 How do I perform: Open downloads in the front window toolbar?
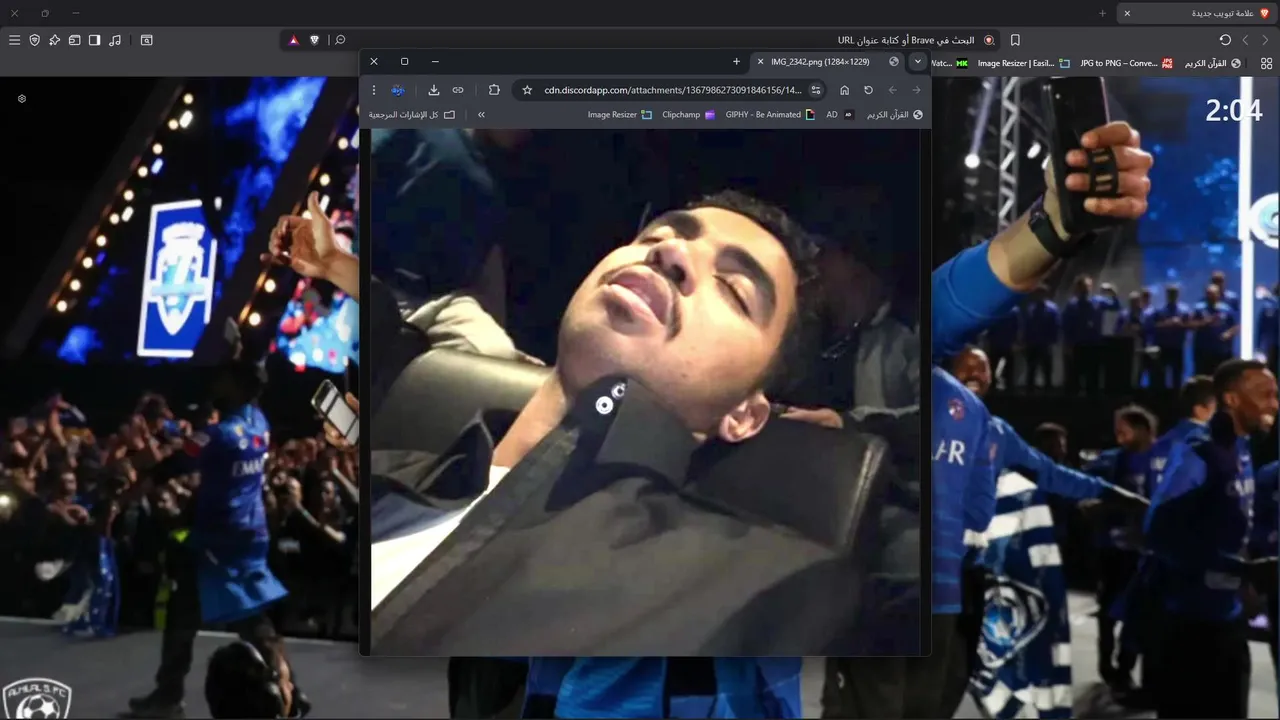pyautogui.click(x=434, y=90)
